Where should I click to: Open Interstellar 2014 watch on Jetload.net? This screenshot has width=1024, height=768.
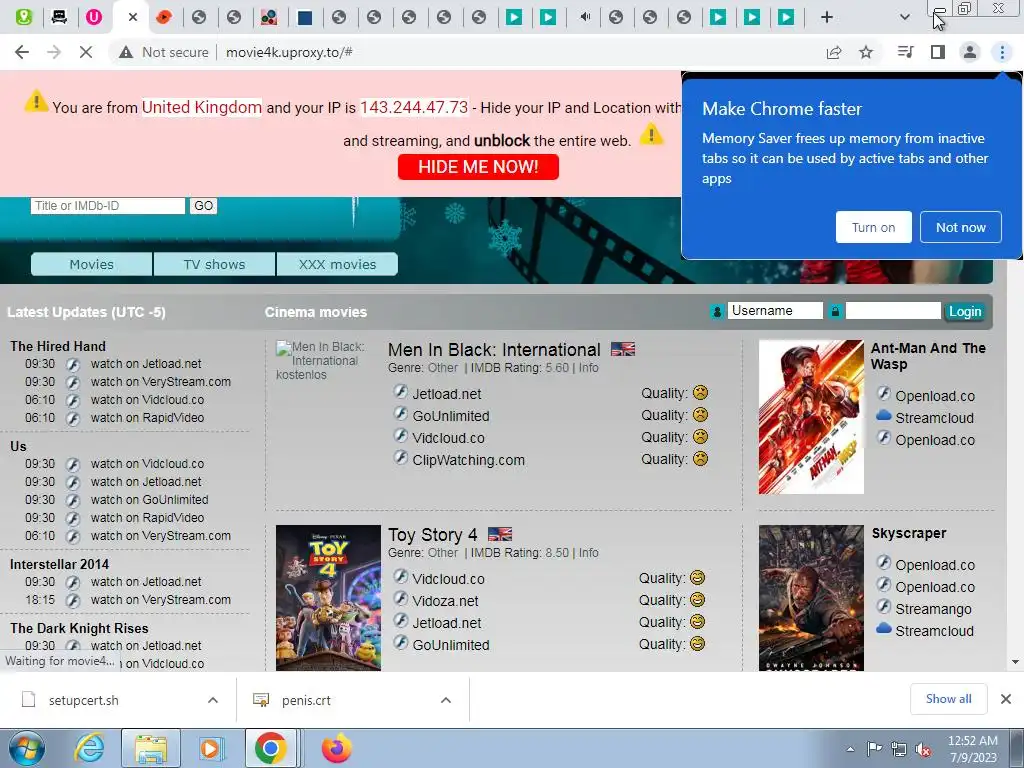pyautogui.click(x=146, y=582)
